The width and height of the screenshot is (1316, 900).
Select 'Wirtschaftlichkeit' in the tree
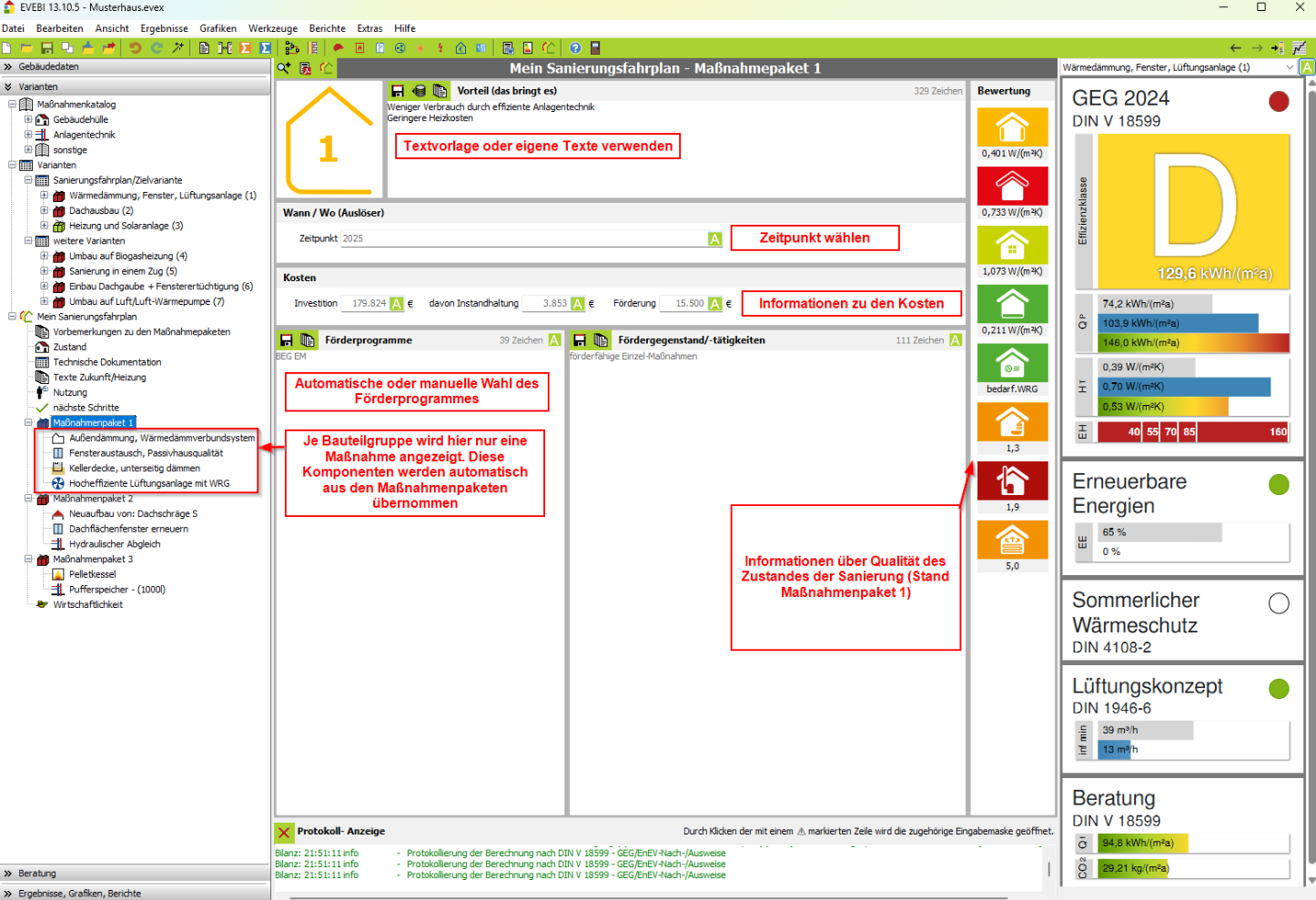point(87,604)
